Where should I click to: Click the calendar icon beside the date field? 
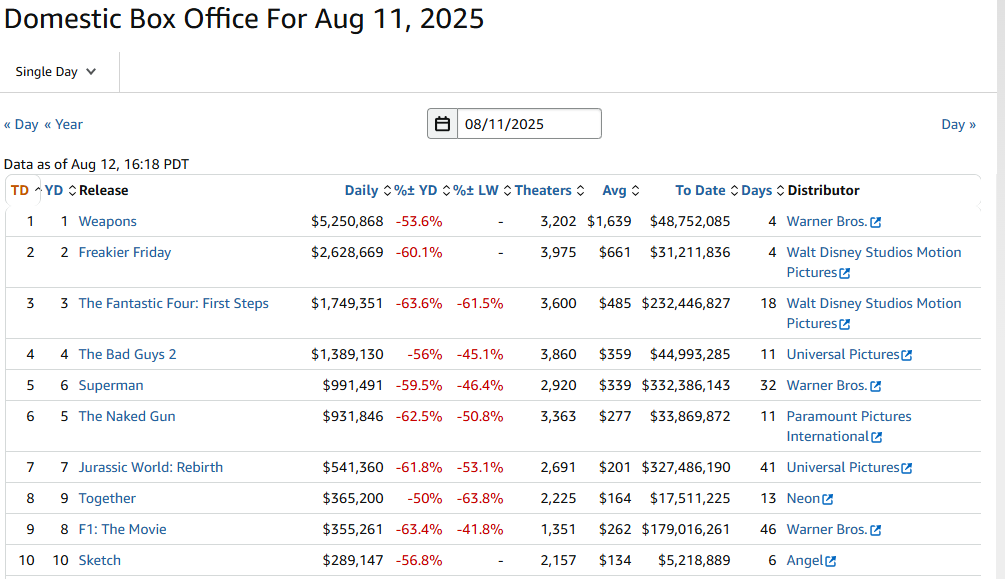(442, 124)
